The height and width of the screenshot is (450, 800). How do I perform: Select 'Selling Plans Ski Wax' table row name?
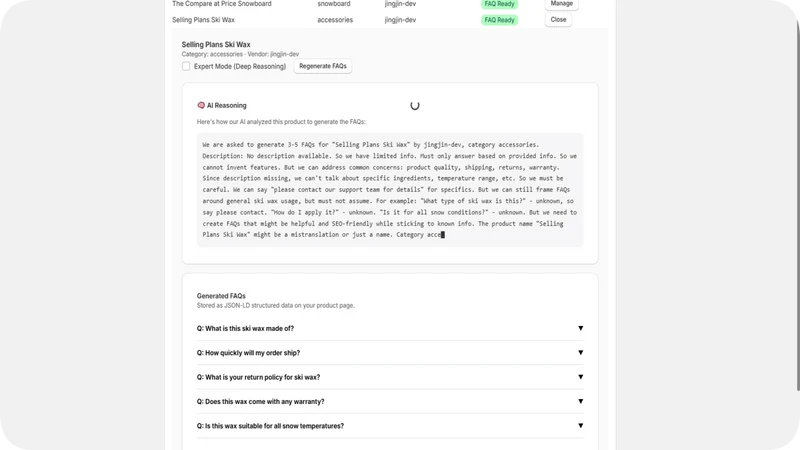[203, 20]
